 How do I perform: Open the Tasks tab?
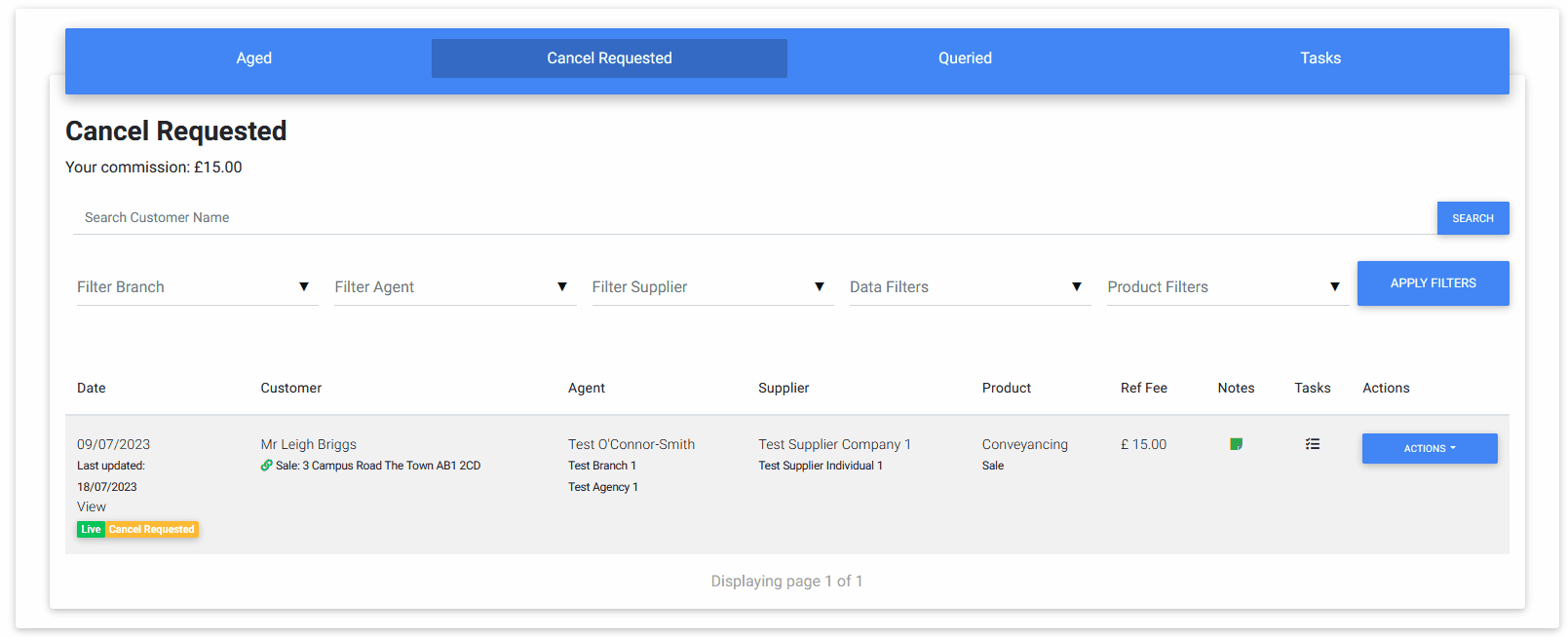coord(1319,58)
